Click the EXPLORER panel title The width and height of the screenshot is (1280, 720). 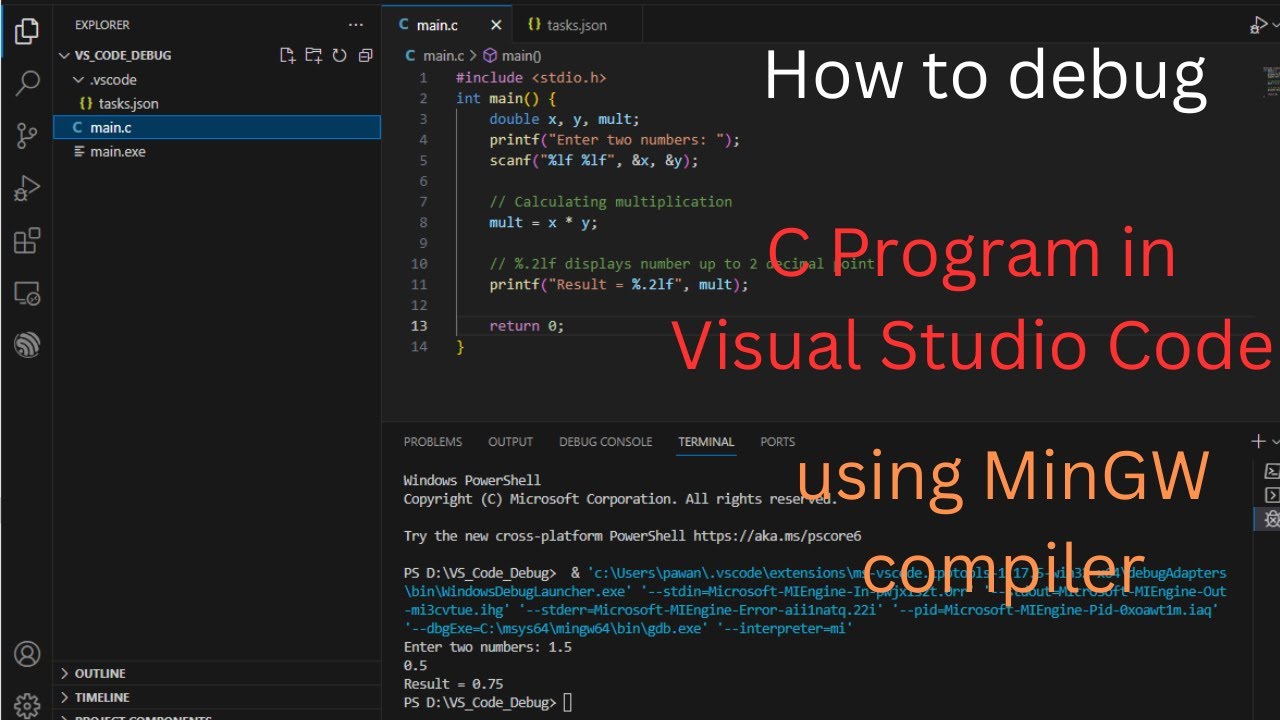tap(102, 25)
